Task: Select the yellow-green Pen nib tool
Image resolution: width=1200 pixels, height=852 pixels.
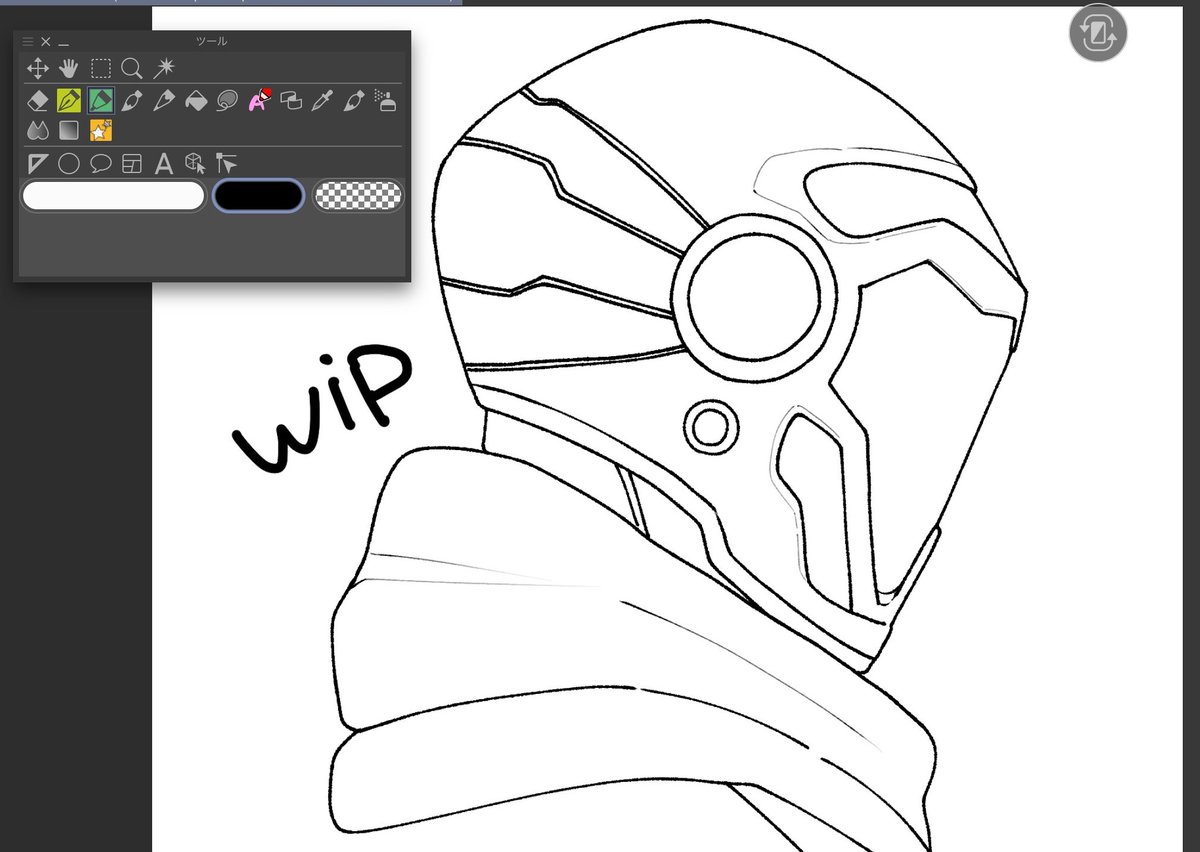Action: [x=69, y=100]
